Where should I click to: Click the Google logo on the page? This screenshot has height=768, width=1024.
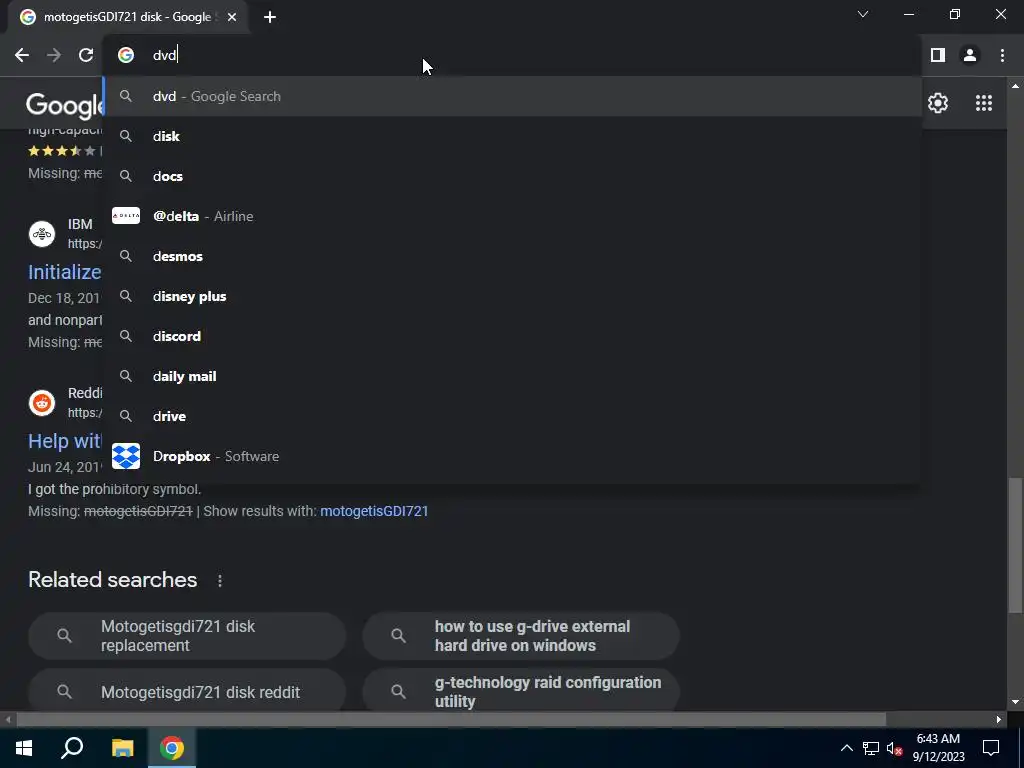(65, 104)
